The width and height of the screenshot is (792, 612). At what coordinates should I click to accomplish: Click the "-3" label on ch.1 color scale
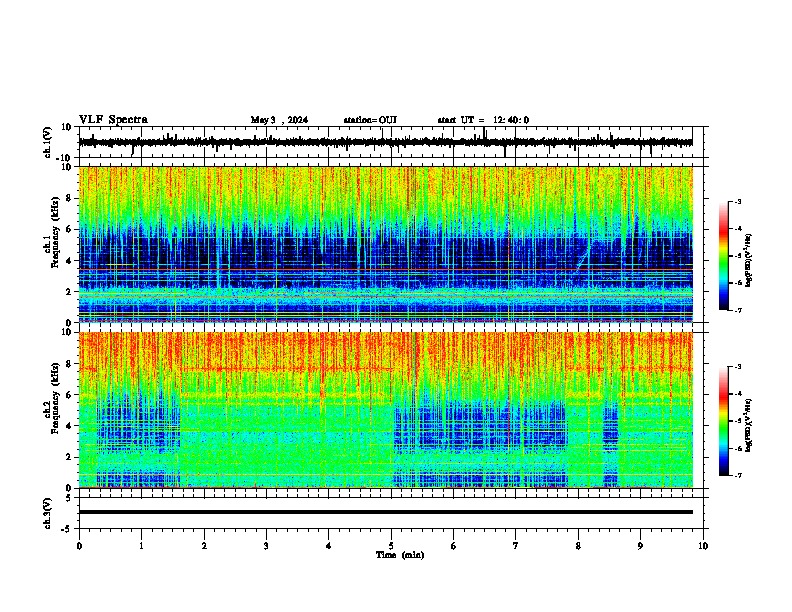737,201
